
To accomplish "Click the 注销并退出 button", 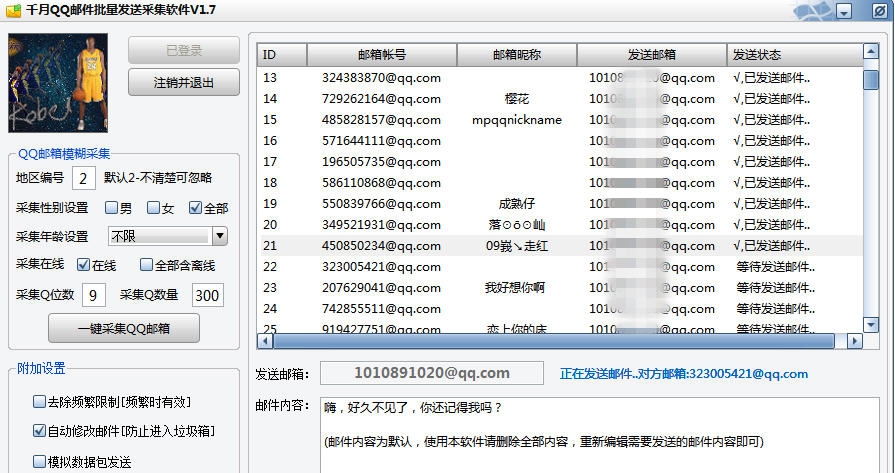I will pyautogui.click(x=184, y=82).
